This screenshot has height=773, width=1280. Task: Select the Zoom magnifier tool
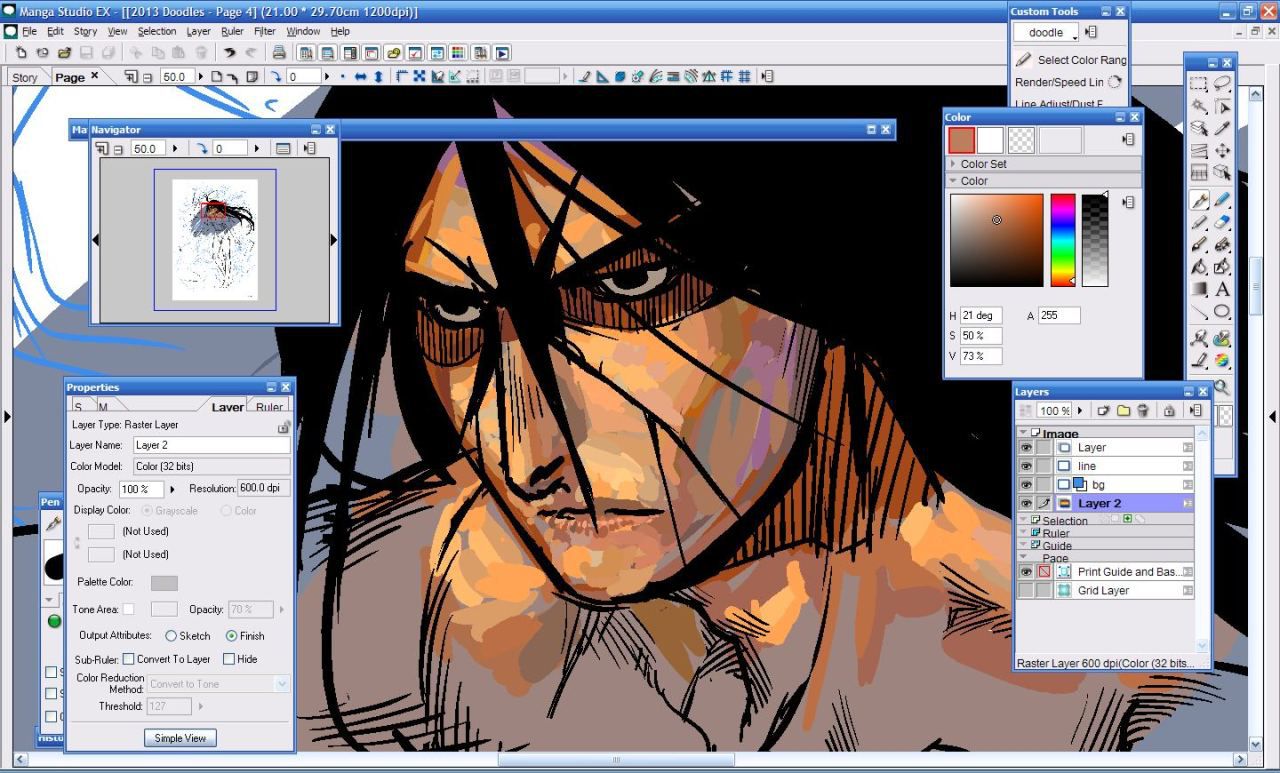click(1222, 386)
